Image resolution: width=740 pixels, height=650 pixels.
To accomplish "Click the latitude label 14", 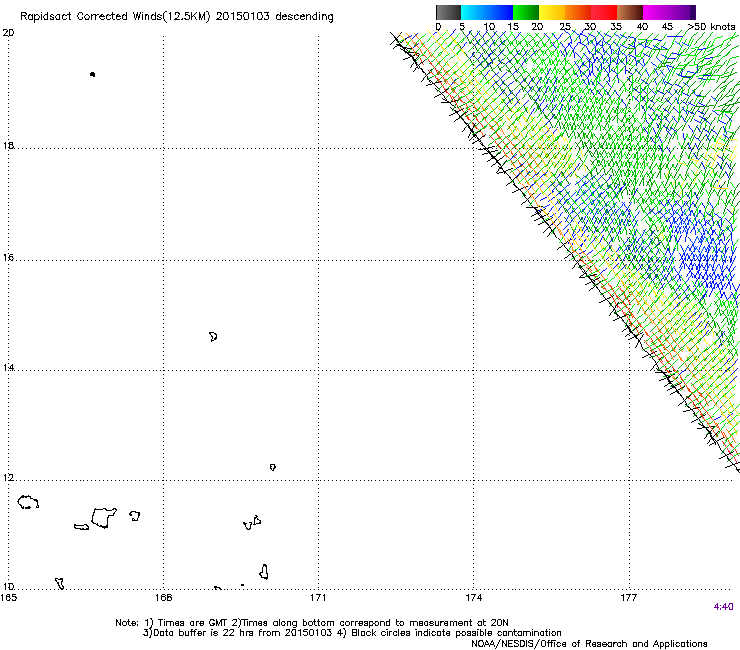I will (8, 368).
